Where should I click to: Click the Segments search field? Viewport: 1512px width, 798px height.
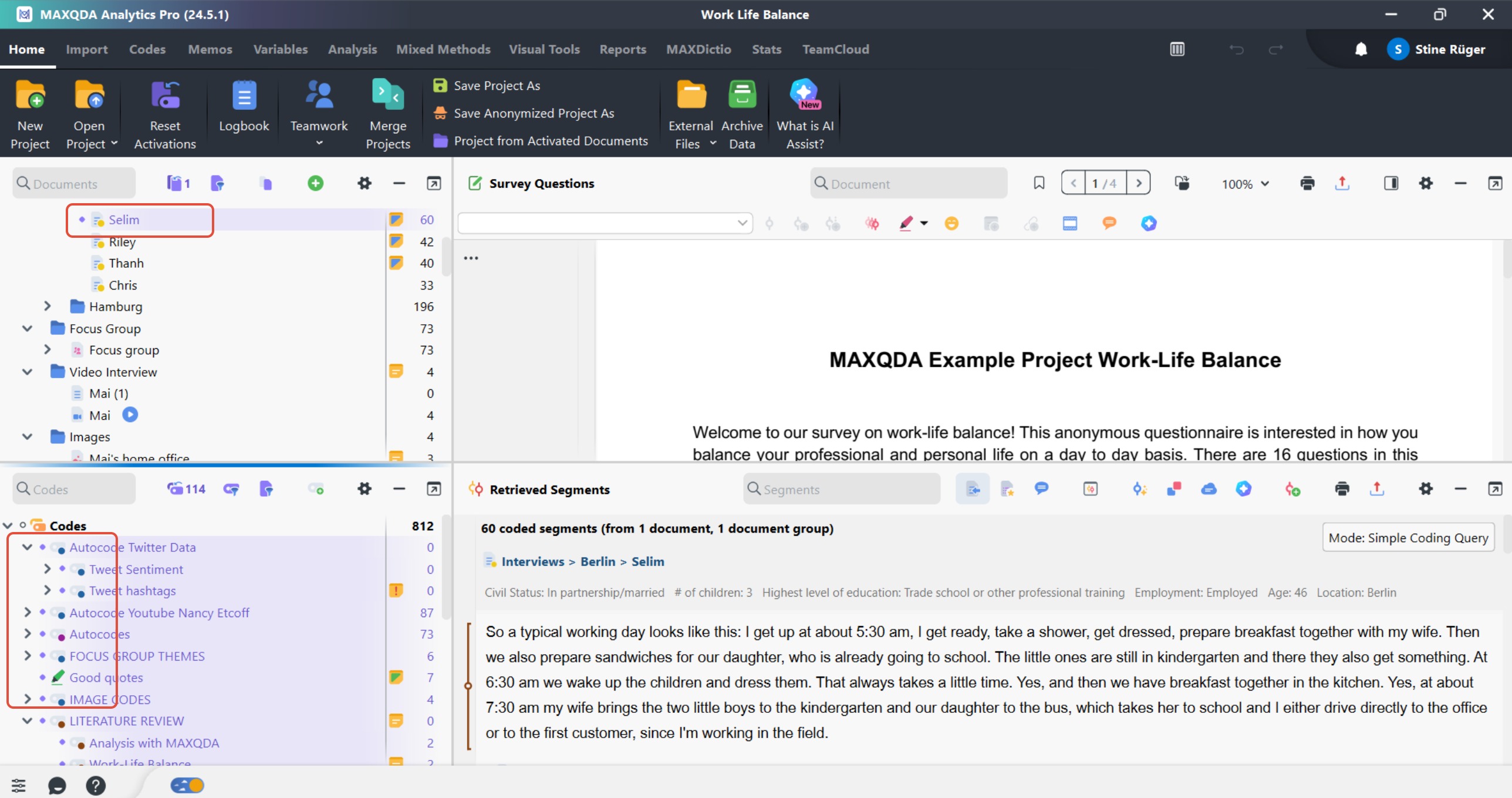tap(842, 489)
